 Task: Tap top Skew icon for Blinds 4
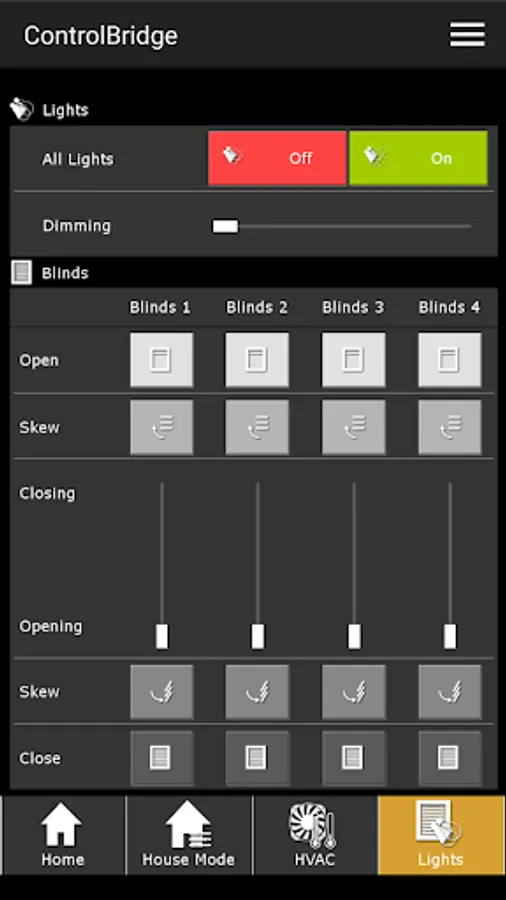(450, 428)
